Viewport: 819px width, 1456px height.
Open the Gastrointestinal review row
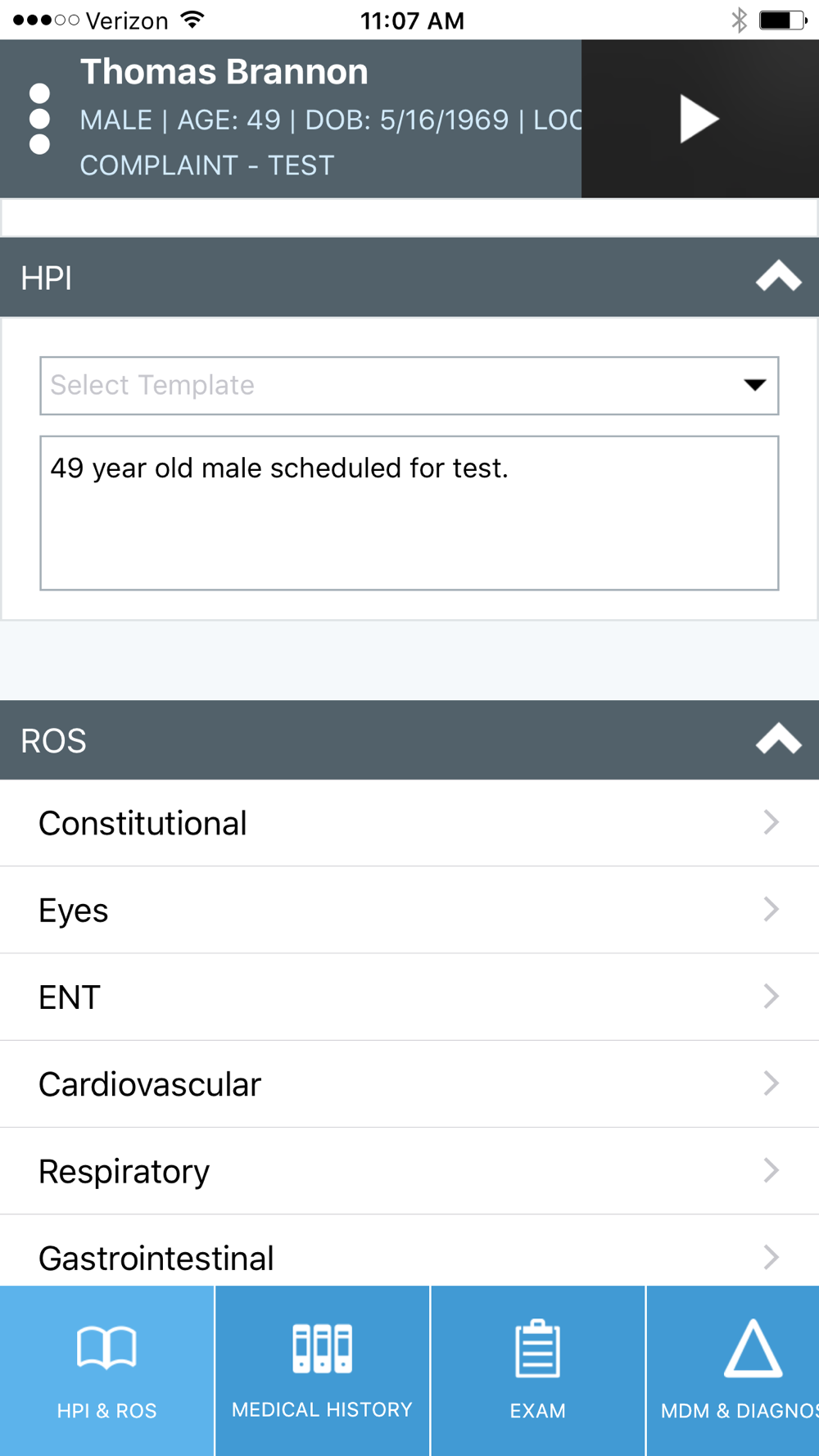point(409,1250)
